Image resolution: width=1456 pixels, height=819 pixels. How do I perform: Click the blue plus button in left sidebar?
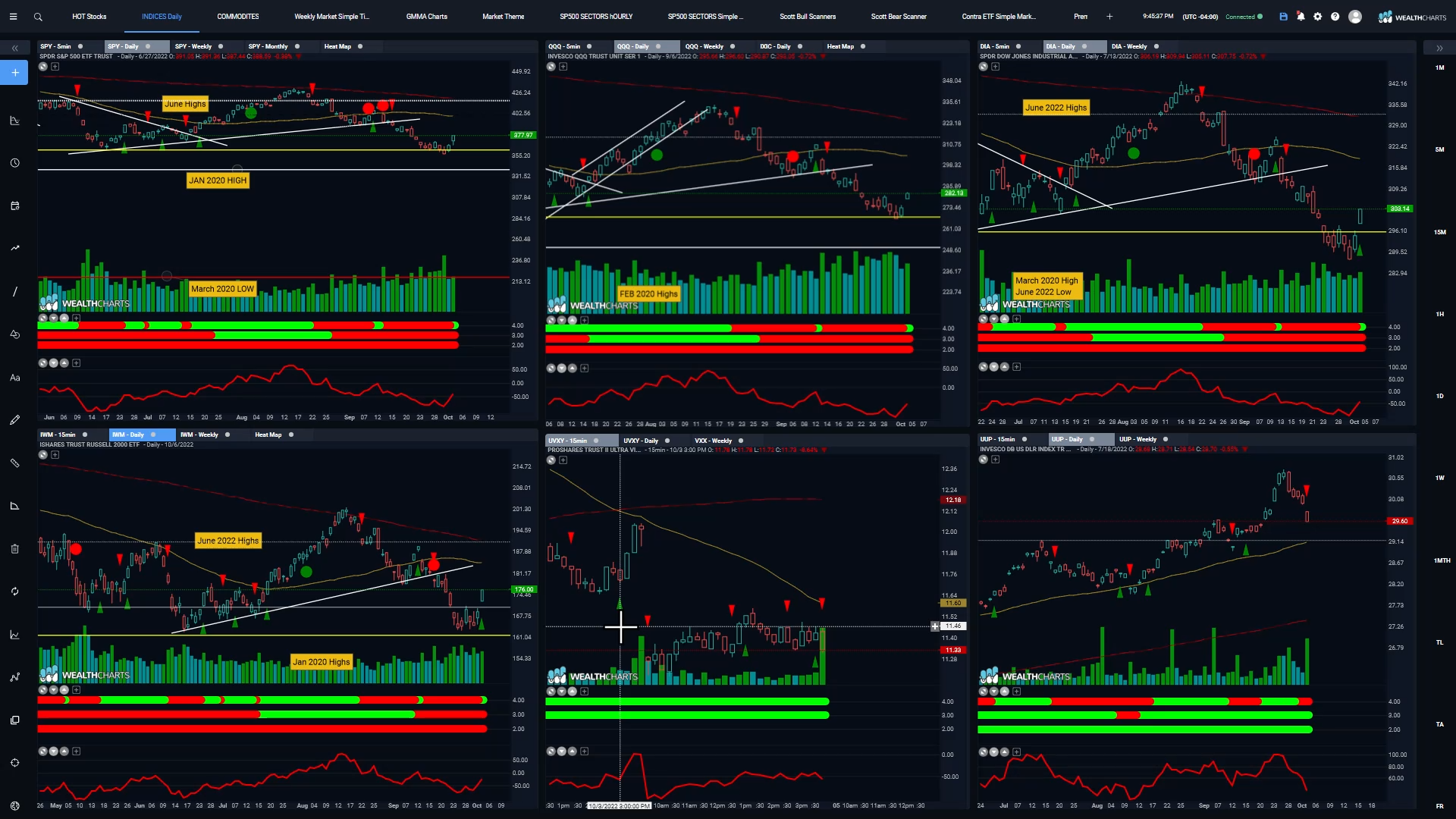[x=14, y=73]
